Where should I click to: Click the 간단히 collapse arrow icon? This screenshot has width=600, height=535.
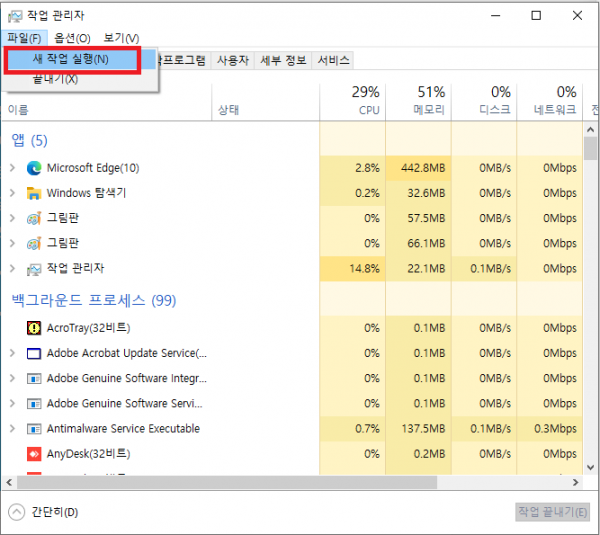coord(16,512)
